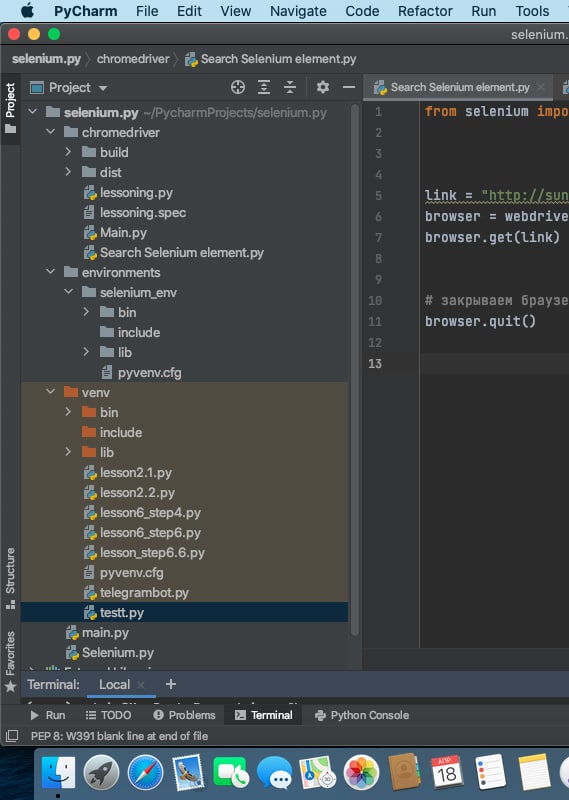Add a new terminal session with plus
The height and width of the screenshot is (800, 569).
171,684
